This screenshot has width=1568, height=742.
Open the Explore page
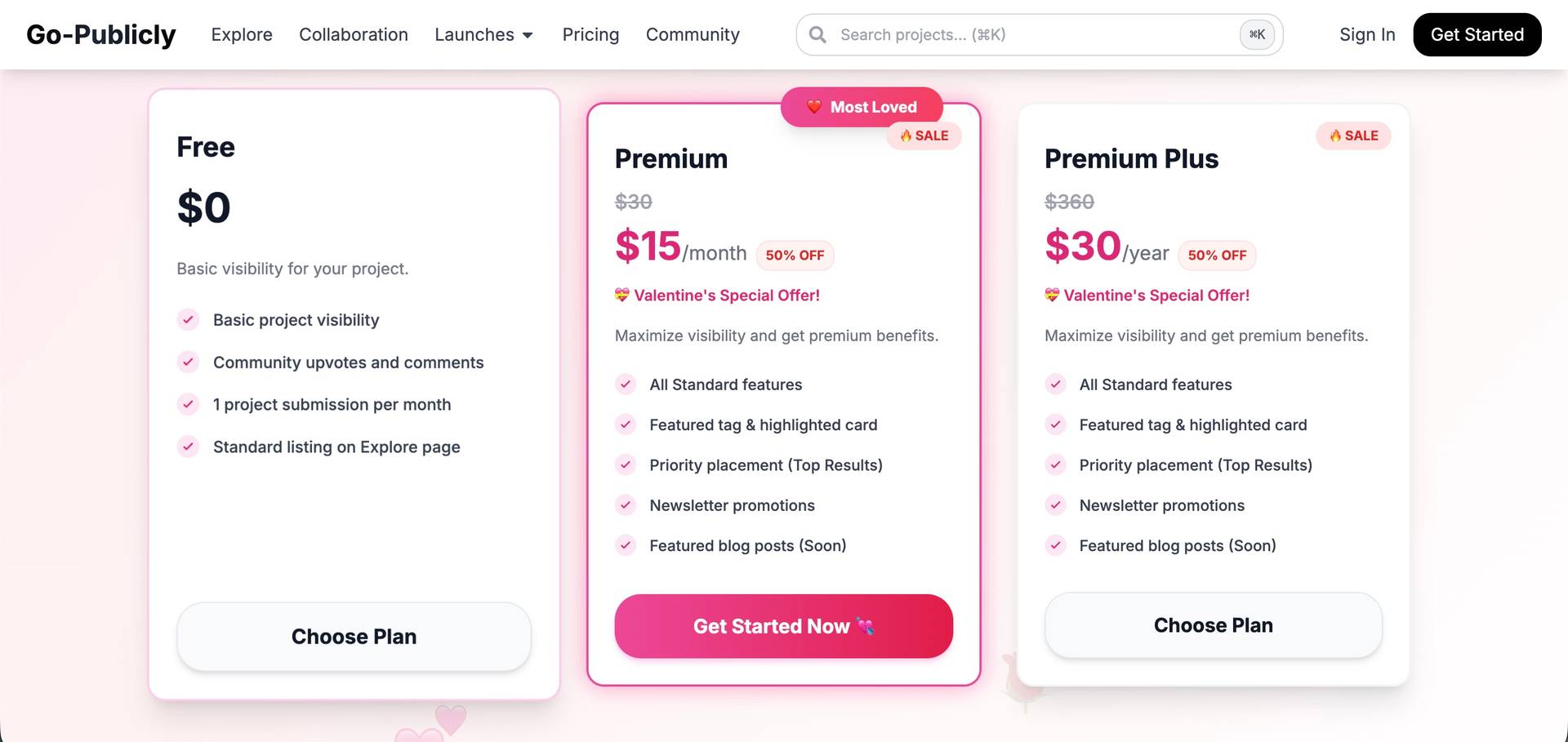pyautogui.click(x=242, y=35)
